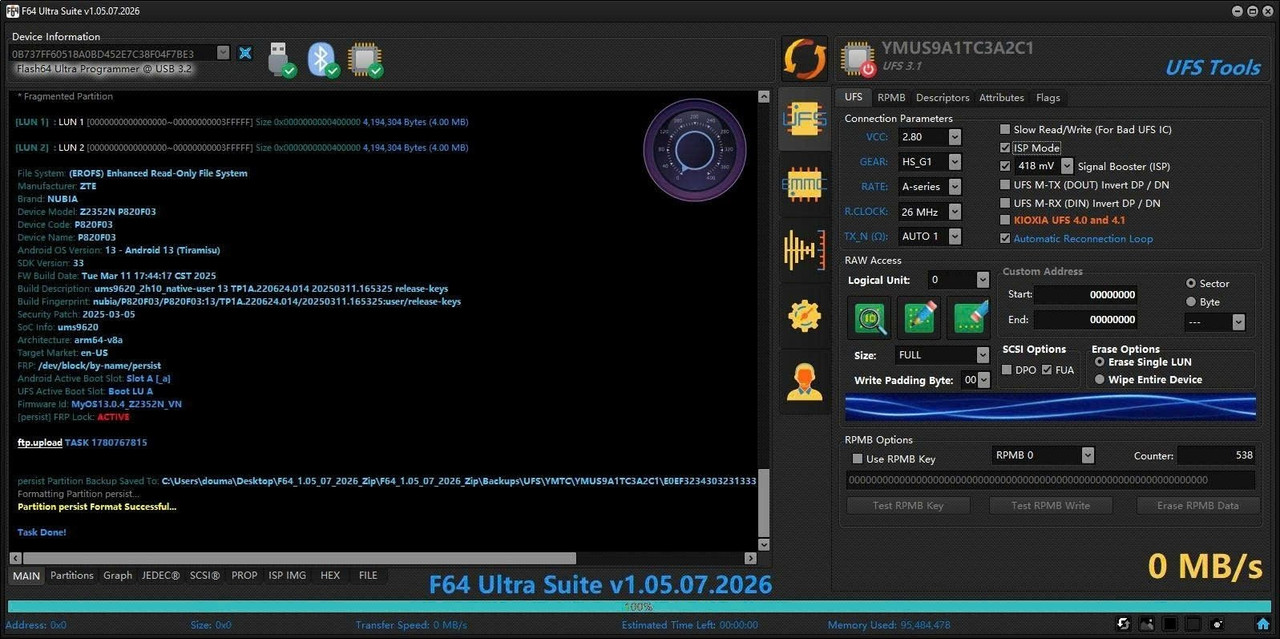
Task: Select Erase Single LUN option
Action: [x=1100, y=362]
